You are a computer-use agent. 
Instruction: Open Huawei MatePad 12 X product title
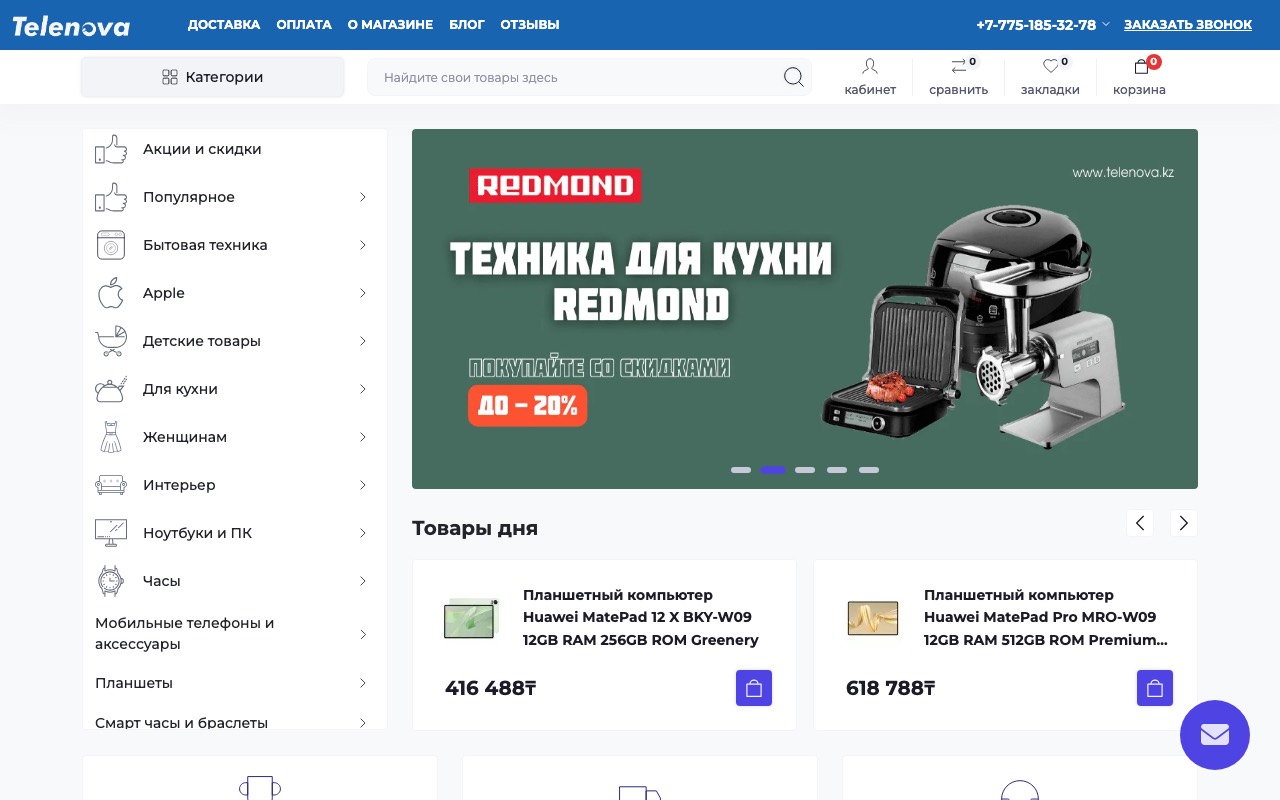point(641,617)
